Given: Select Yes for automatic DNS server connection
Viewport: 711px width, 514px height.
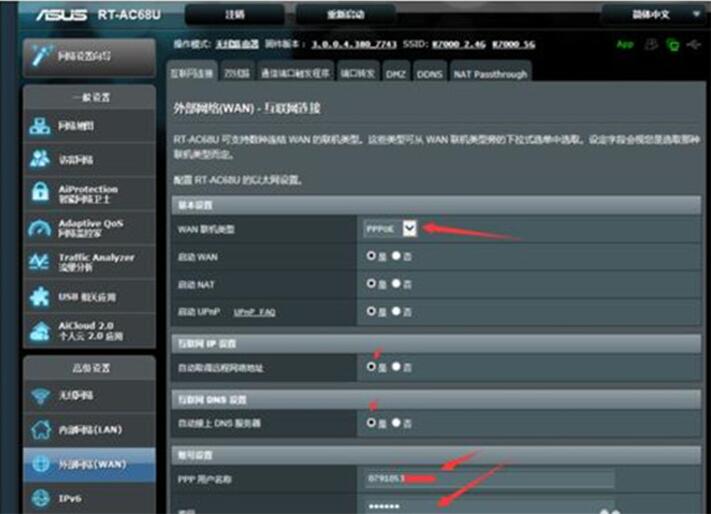Looking at the screenshot, I should [x=371, y=422].
